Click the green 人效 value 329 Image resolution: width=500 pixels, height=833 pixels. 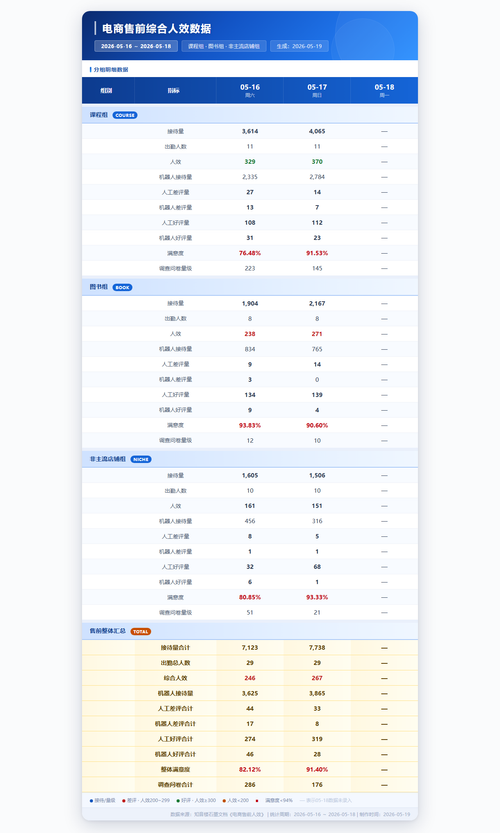(x=250, y=162)
